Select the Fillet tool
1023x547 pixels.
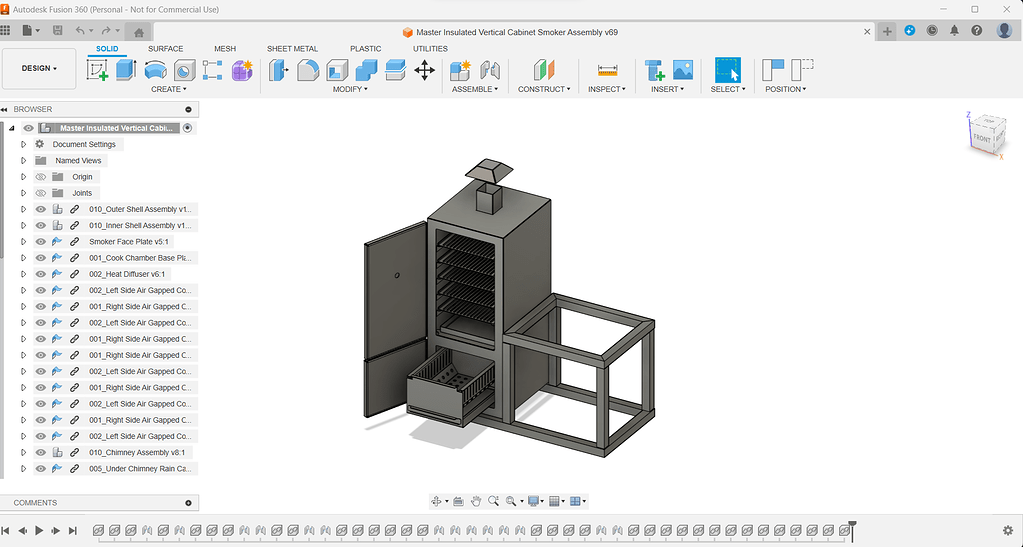coord(308,70)
